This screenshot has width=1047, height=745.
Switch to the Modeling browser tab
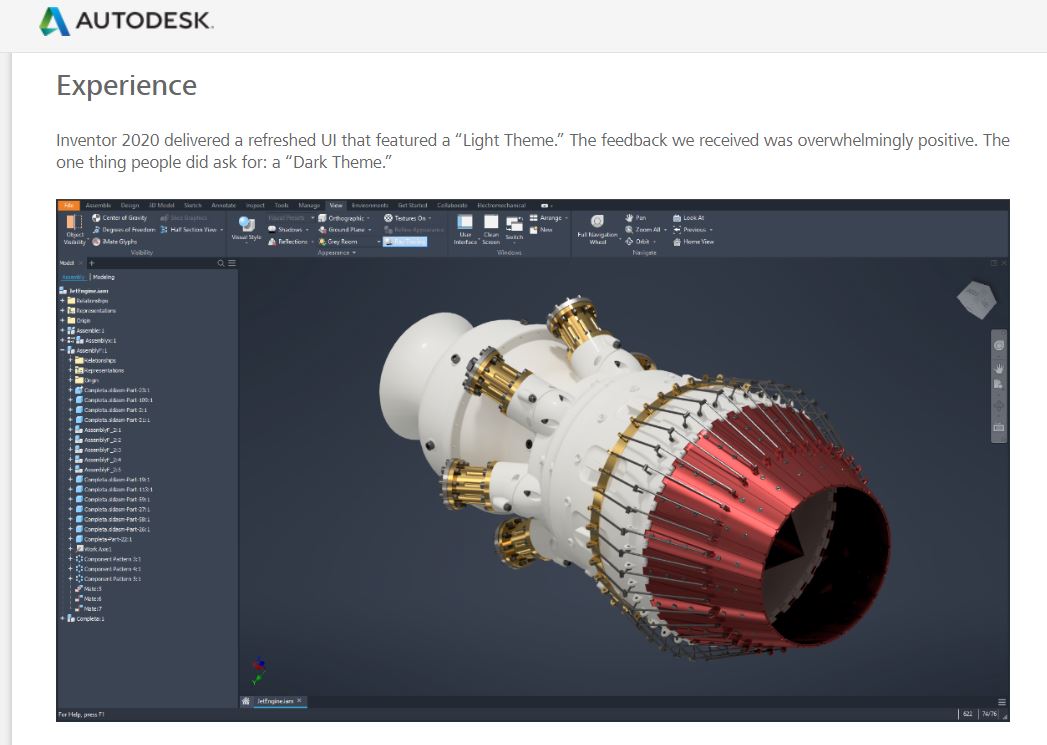tap(102, 277)
